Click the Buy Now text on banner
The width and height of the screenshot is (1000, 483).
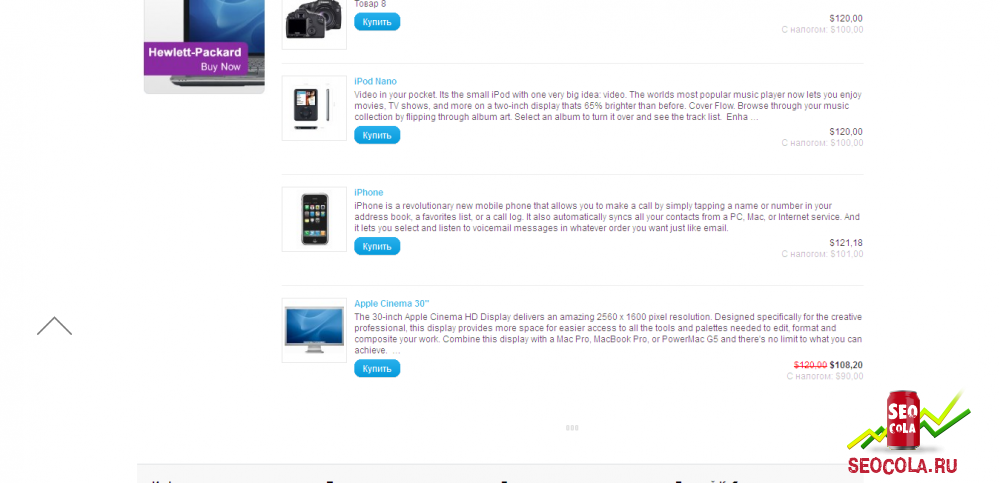(221, 66)
